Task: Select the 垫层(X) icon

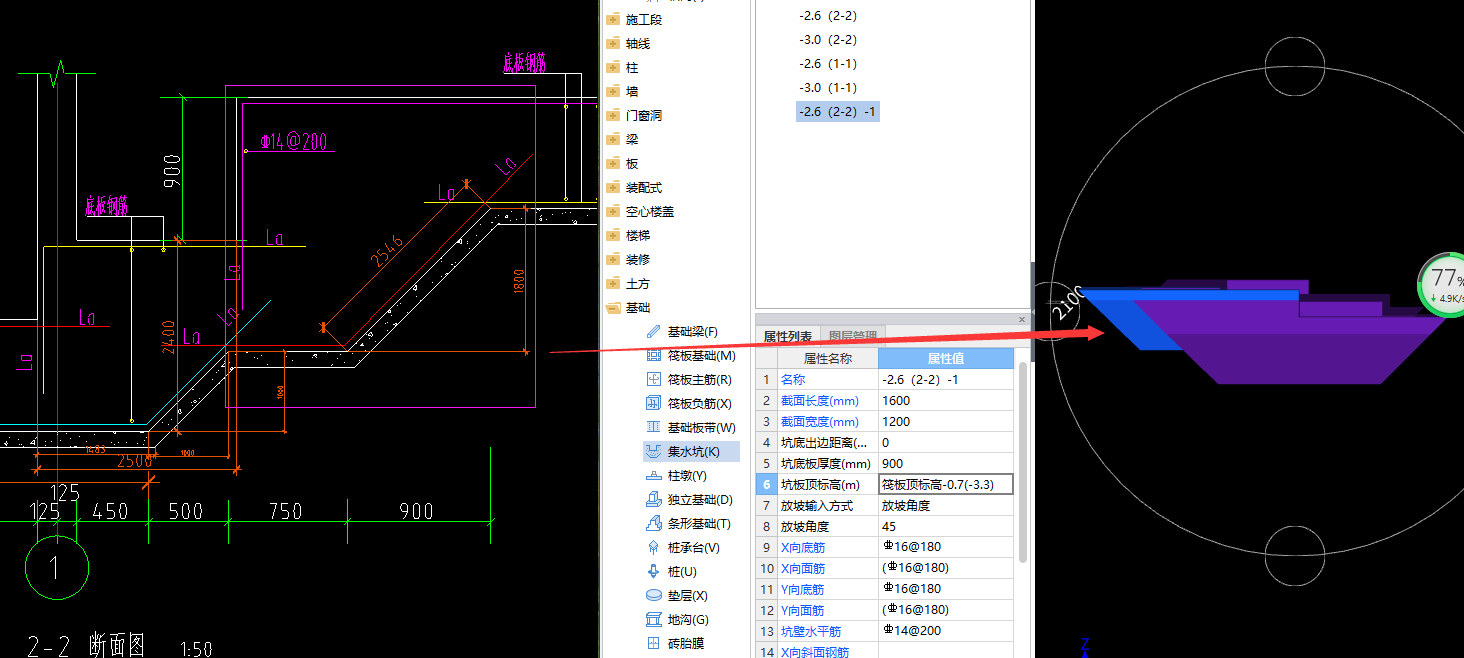Action: click(654, 595)
